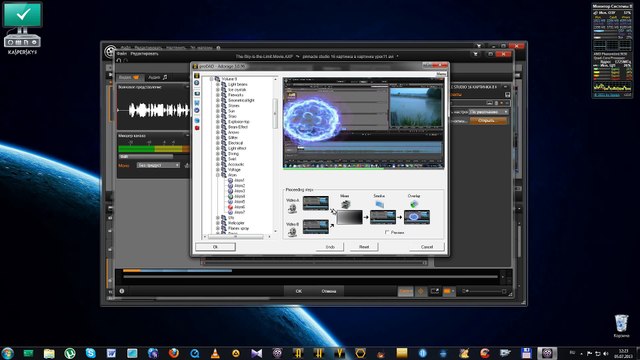Open the Файл menu in the Pinnacle editor

point(122,54)
